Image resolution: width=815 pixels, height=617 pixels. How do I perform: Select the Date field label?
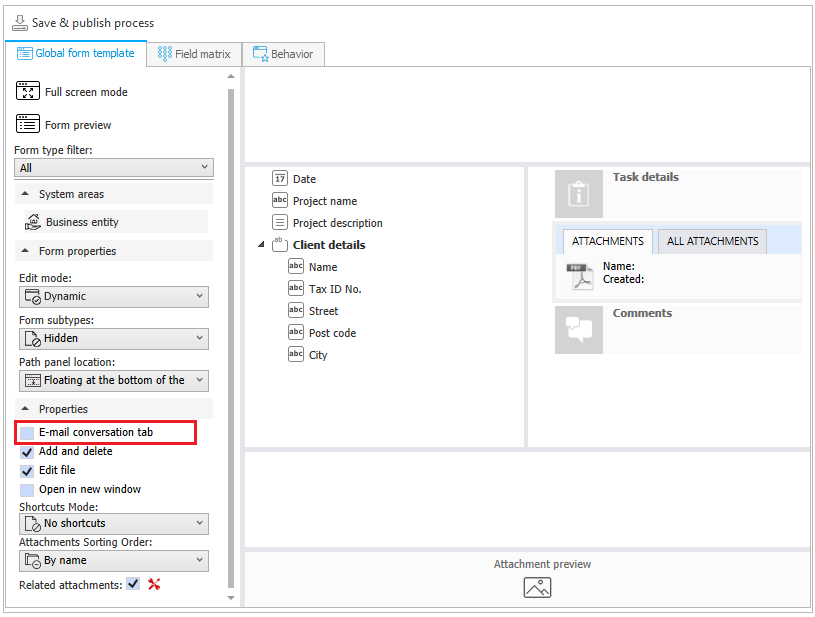click(305, 179)
